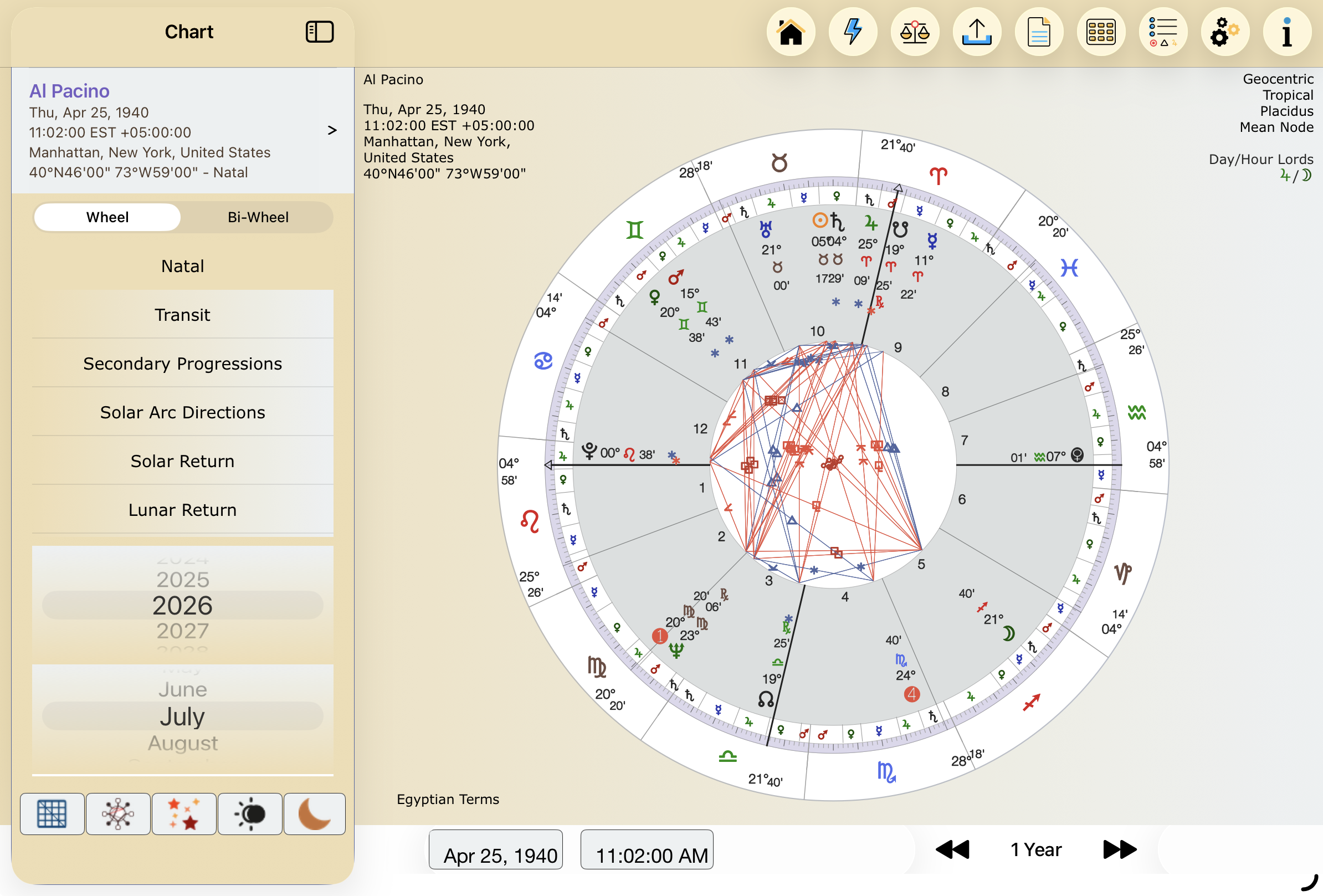Viewport: 1323px width, 896px height.
Task: Open the aspect list icon
Action: coord(1163,33)
